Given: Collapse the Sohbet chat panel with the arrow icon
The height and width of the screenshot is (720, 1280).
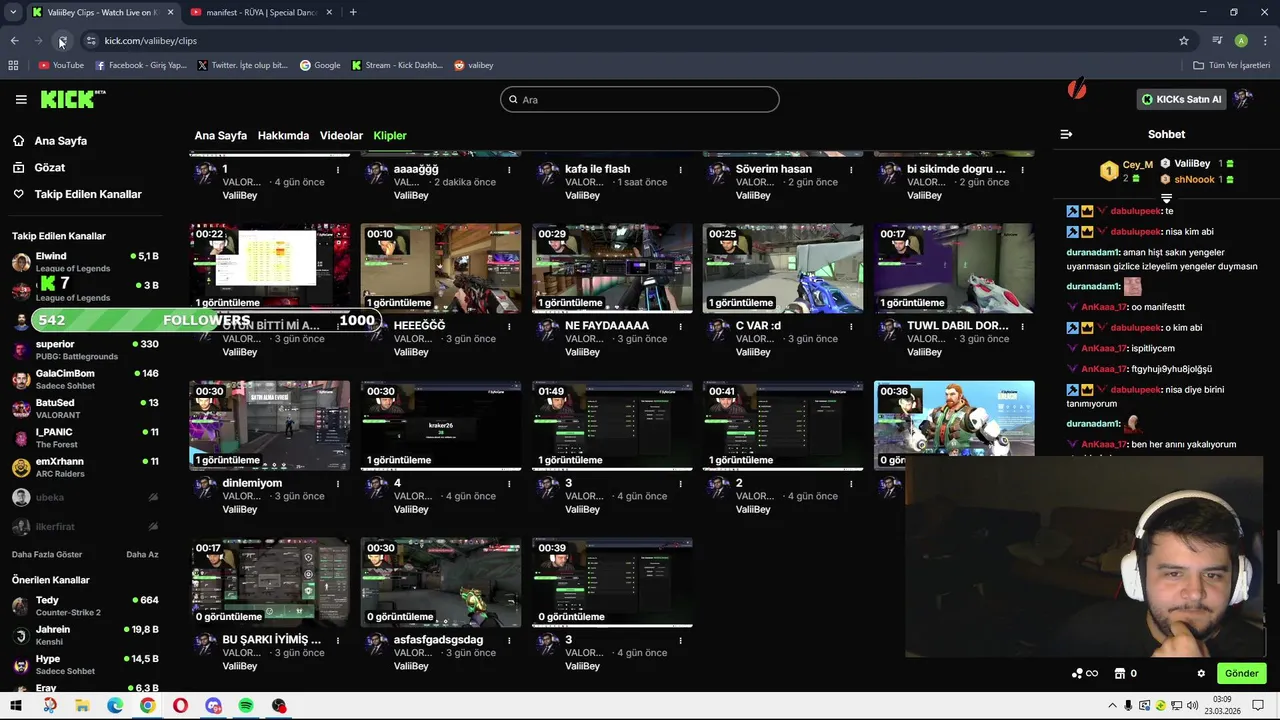Looking at the screenshot, I should [x=1066, y=134].
